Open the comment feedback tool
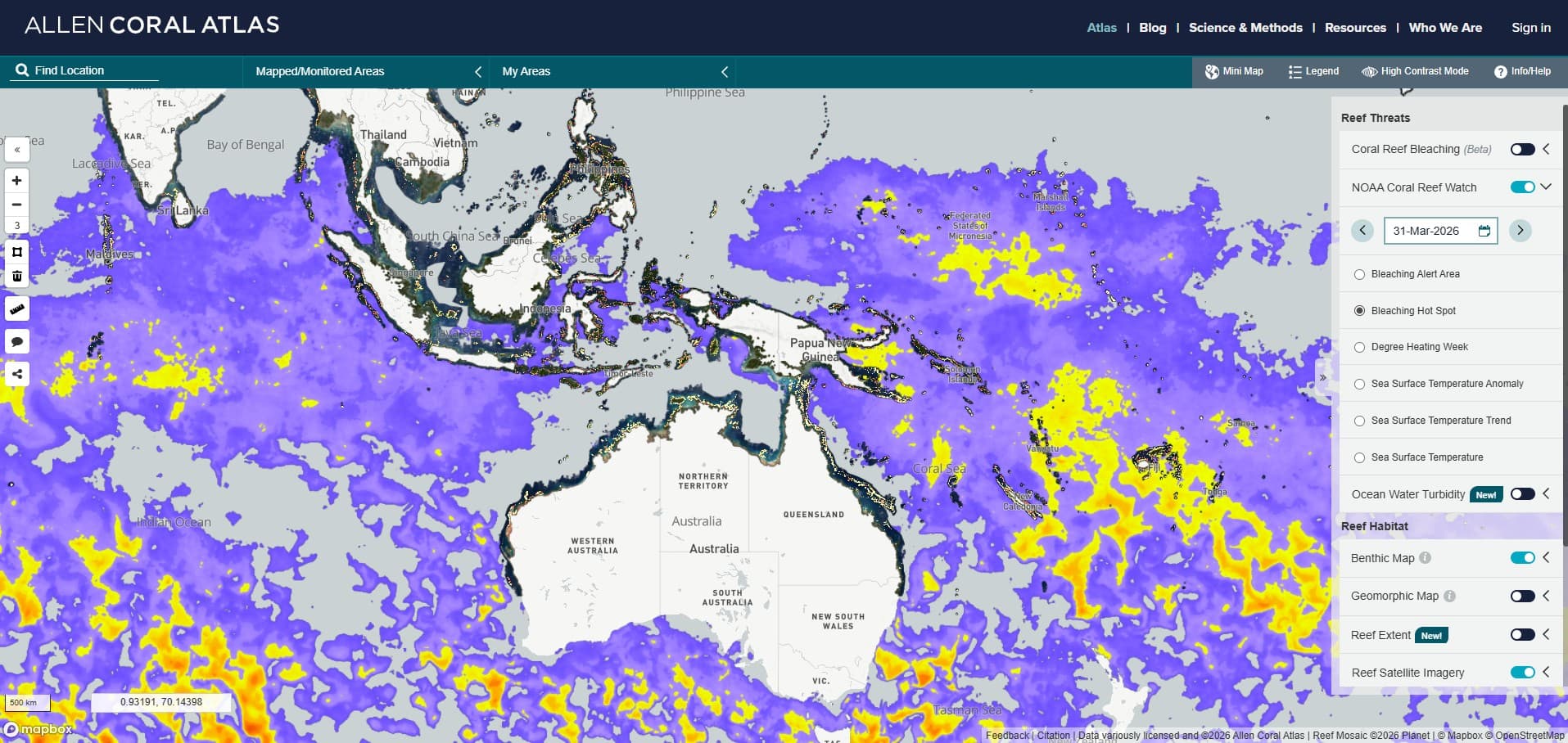This screenshot has width=1568, height=743. pos(16,342)
